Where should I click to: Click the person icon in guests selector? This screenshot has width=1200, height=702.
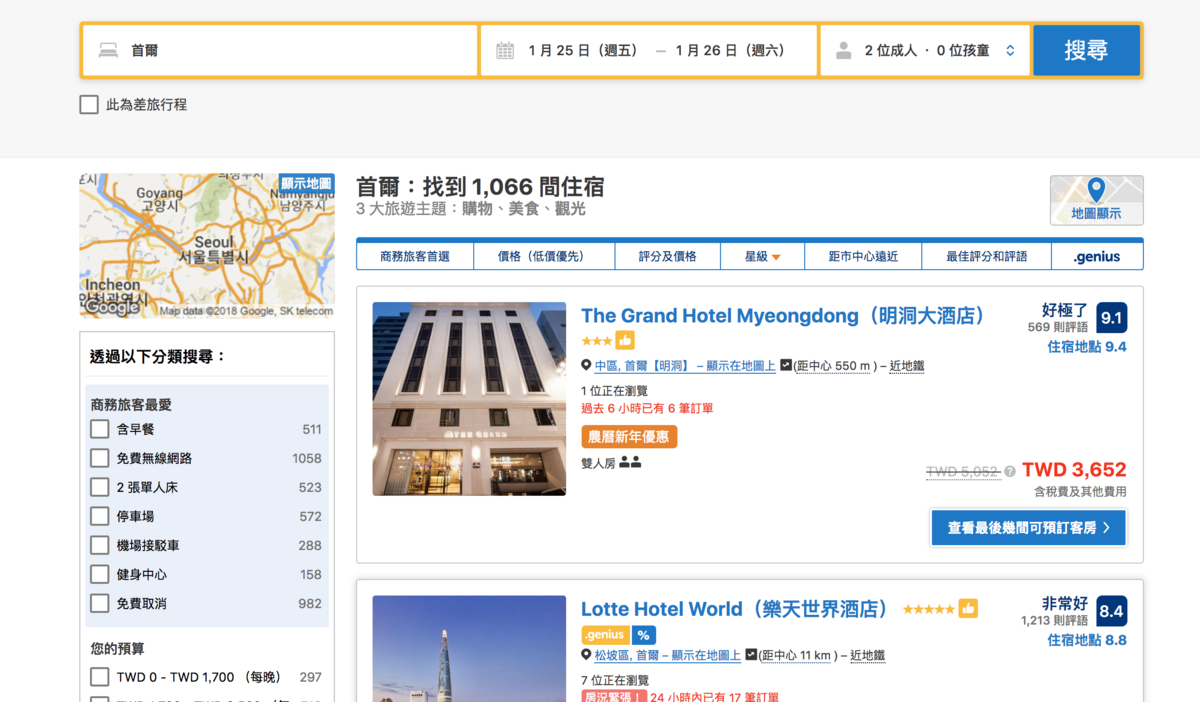(x=844, y=50)
